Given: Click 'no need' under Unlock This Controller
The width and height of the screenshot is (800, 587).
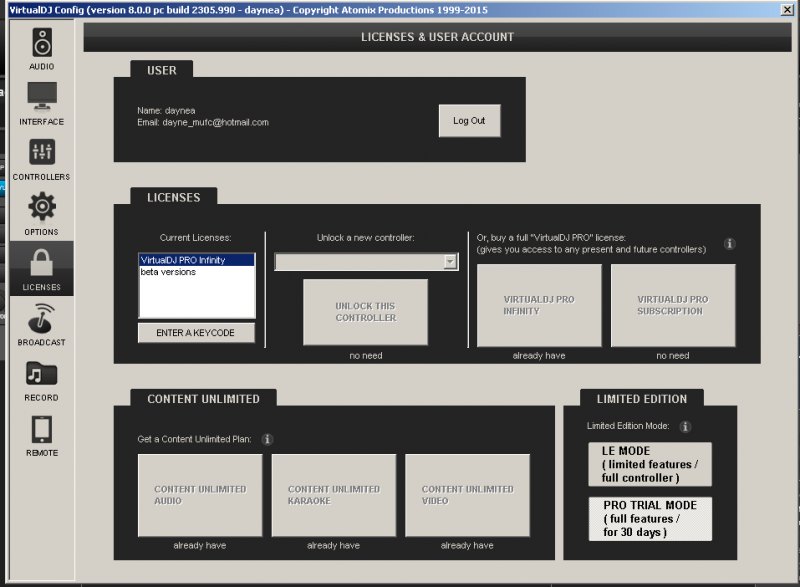Looking at the screenshot, I should [366, 355].
